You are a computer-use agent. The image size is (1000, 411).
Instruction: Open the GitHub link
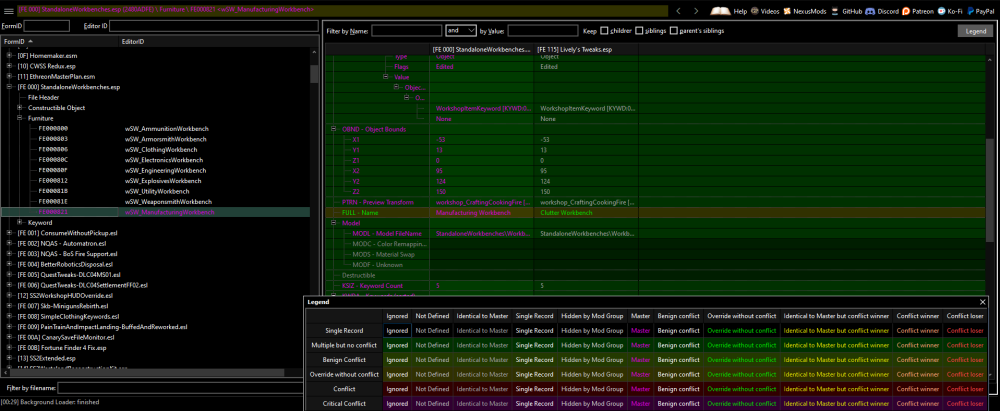pyautogui.click(x=847, y=11)
